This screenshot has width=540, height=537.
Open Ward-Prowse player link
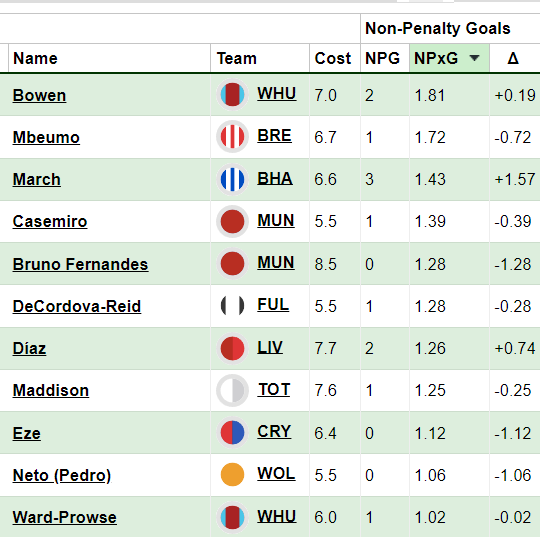64,517
